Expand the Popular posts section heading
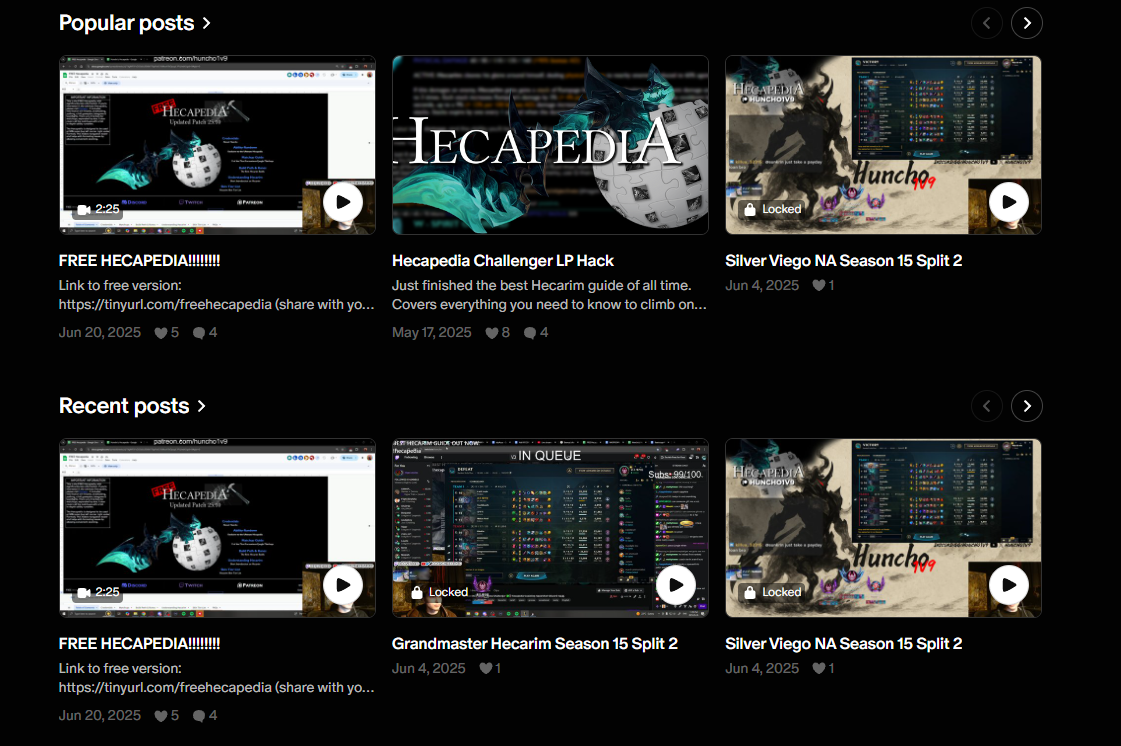 coord(135,23)
